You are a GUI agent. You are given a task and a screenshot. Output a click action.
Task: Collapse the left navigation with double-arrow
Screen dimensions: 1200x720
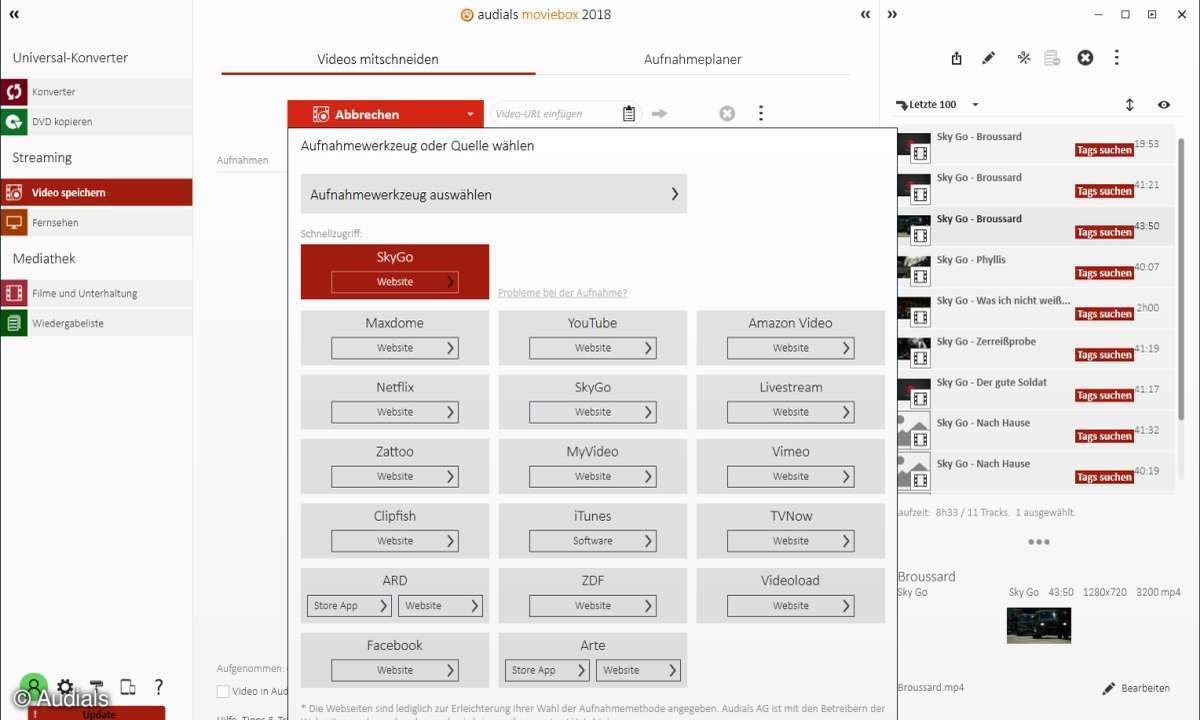pyautogui.click(x=14, y=15)
